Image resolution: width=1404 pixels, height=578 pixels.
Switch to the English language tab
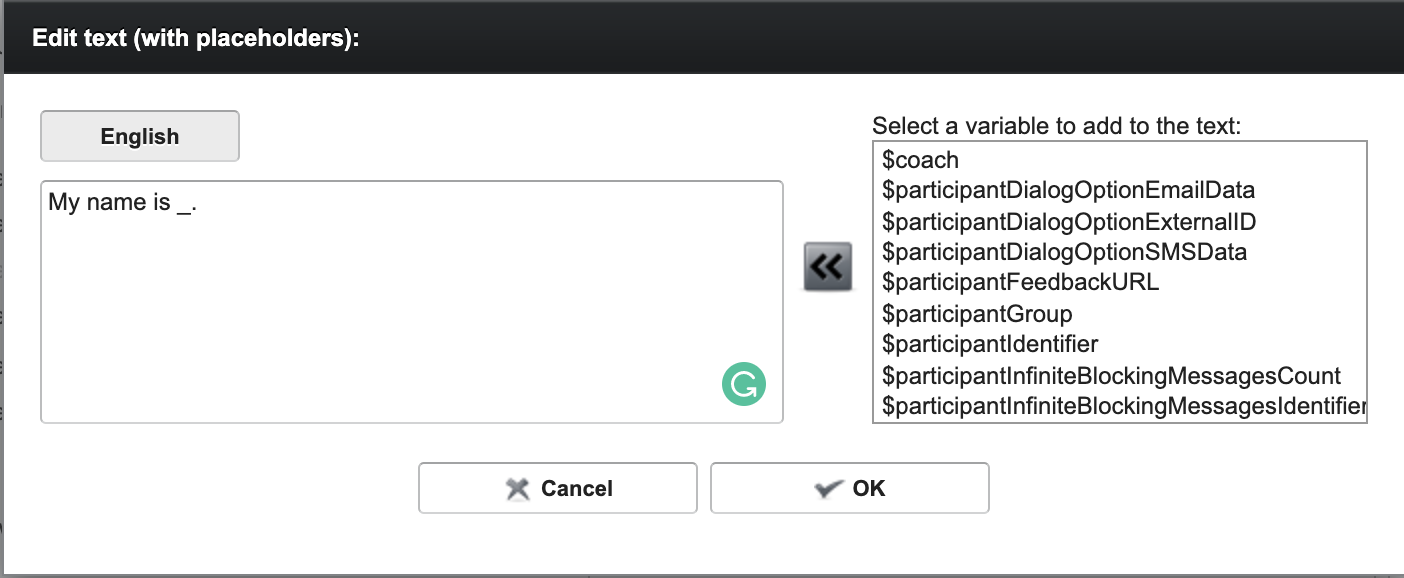139,135
